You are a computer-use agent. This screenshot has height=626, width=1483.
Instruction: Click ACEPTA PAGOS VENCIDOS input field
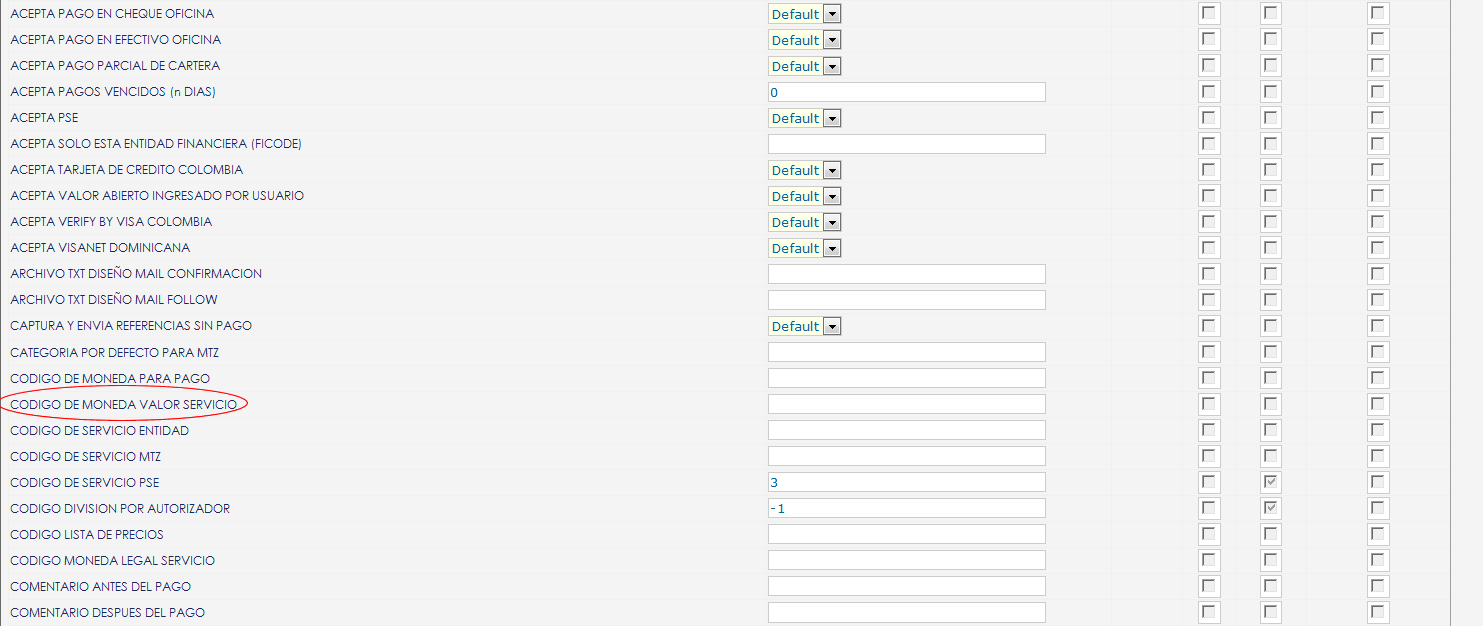pos(906,92)
